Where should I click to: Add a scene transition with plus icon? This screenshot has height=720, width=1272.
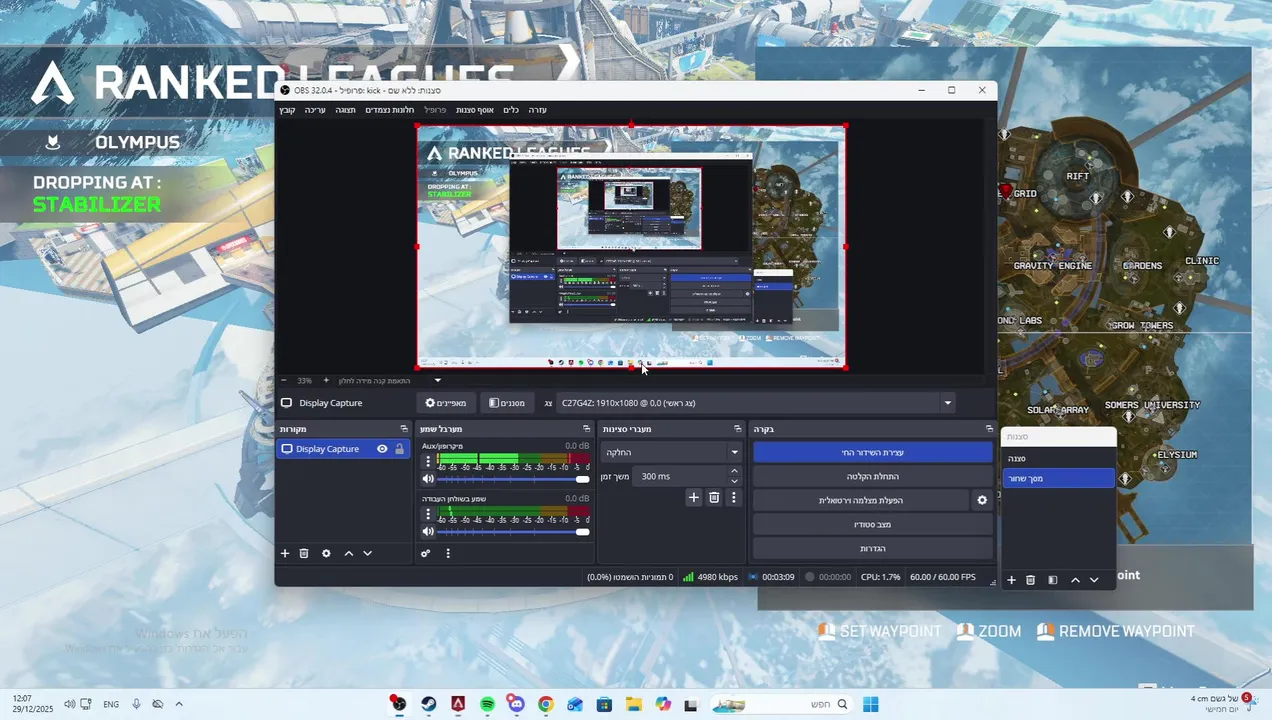pyautogui.click(x=693, y=497)
